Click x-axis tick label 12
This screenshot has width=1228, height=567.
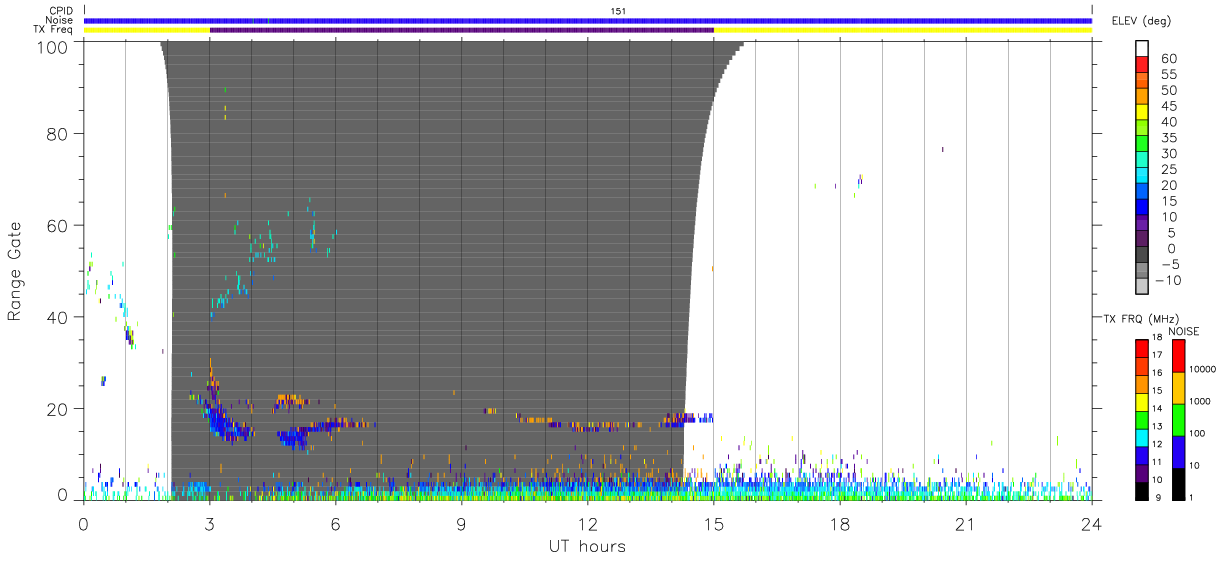pos(587,524)
